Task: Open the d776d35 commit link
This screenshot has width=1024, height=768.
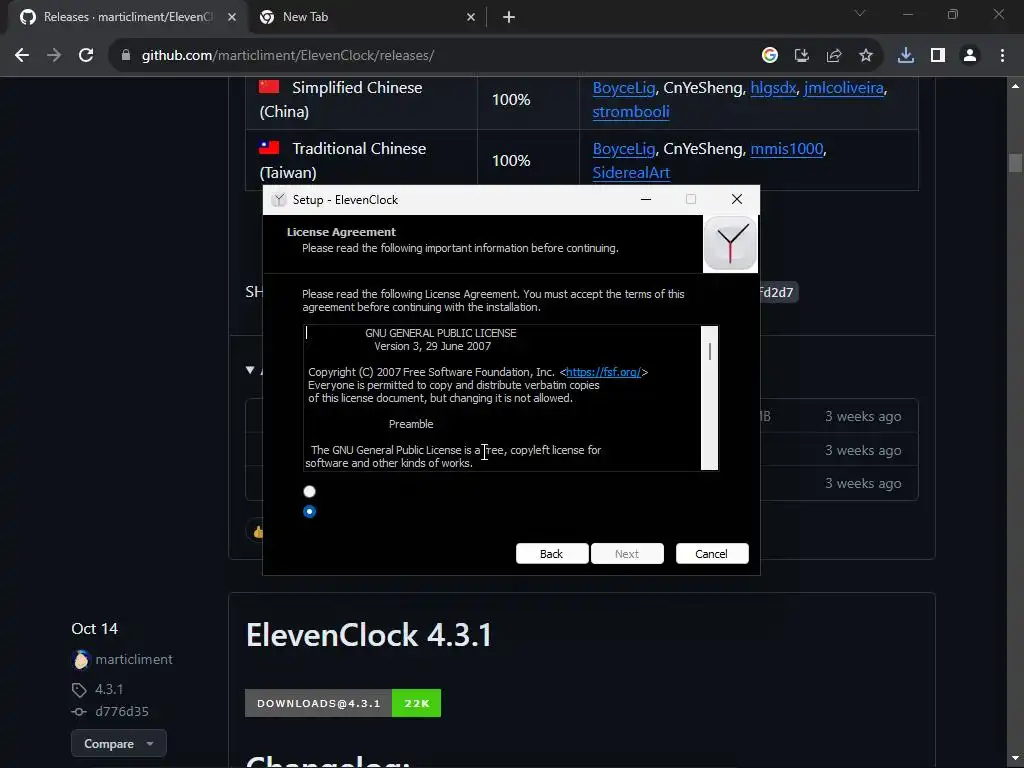Action: pos(122,711)
